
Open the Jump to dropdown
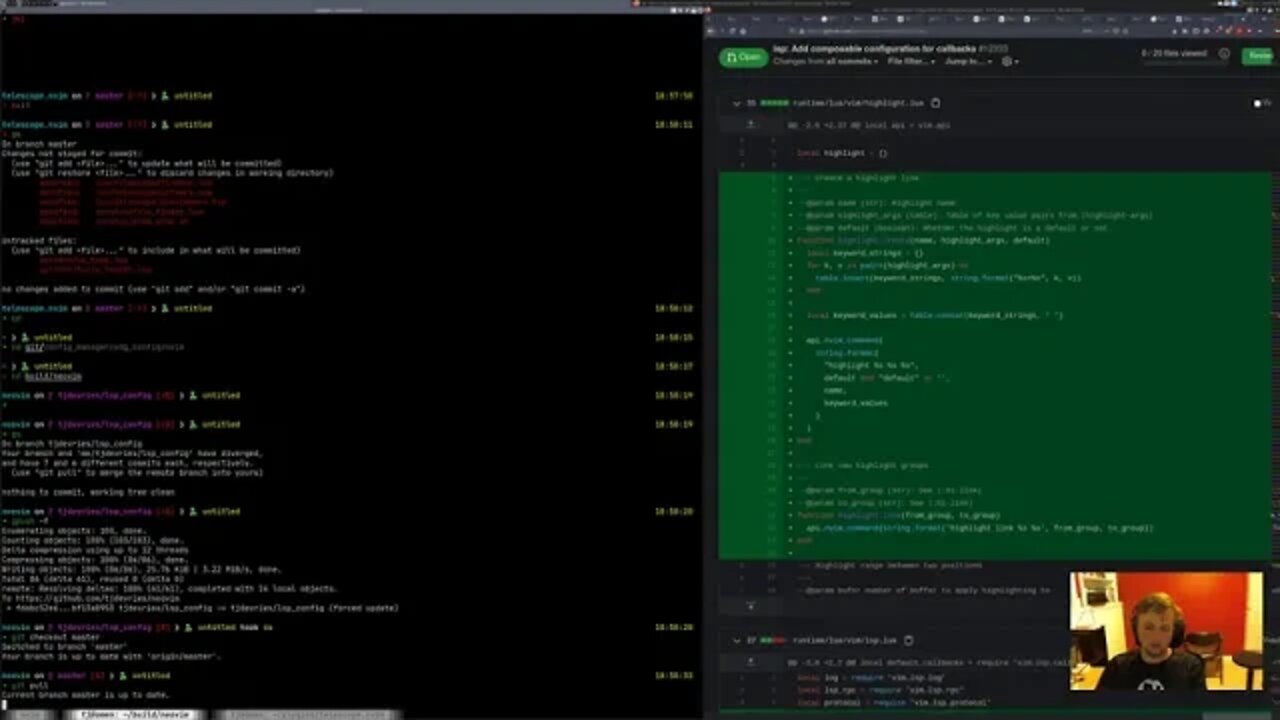(968, 62)
